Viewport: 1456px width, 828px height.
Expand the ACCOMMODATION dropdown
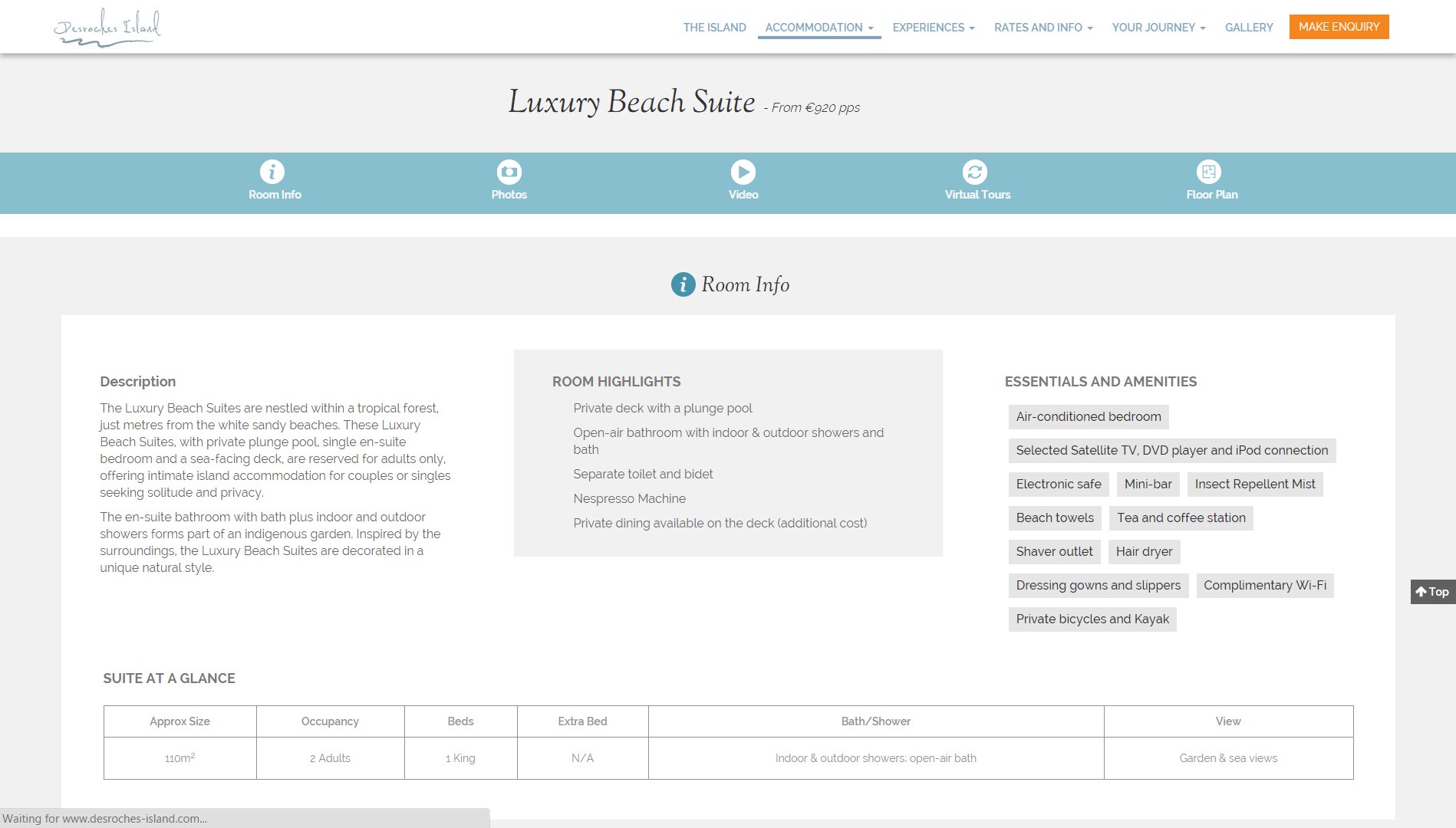pyautogui.click(x=819, y=28)
